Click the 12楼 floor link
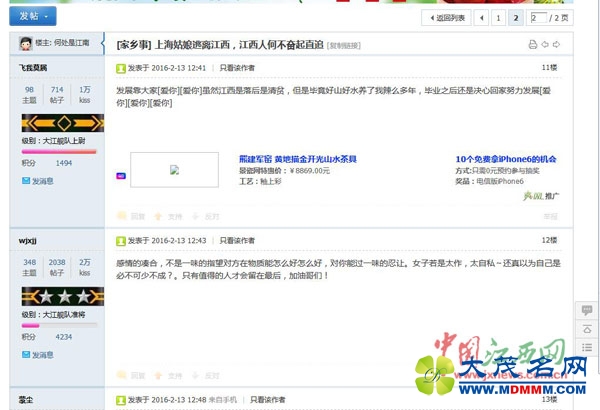 (x=549, y=240)
